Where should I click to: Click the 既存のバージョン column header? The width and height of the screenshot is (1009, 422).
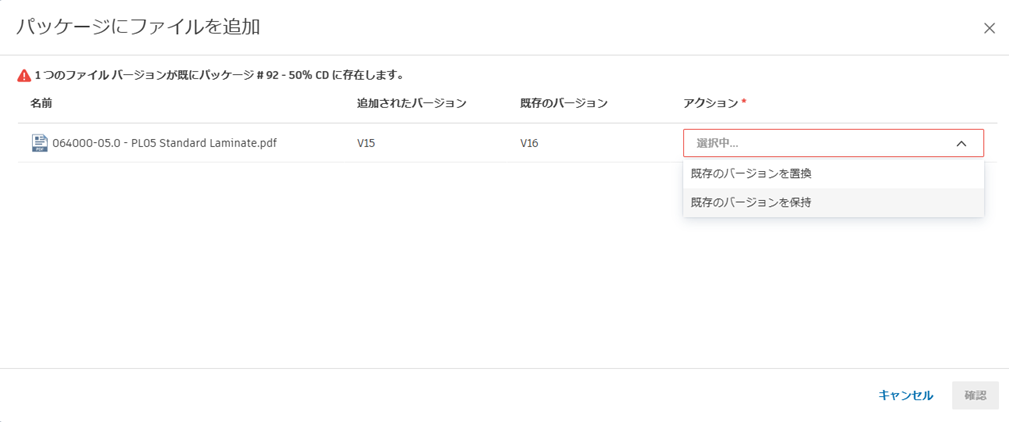click(564, 103)
